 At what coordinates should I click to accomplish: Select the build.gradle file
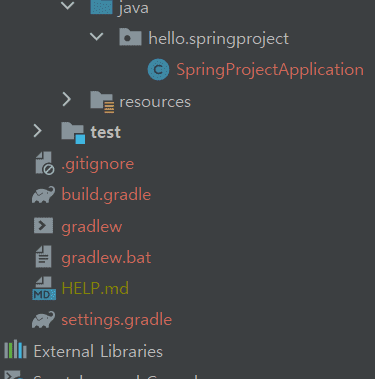coord(106,195)
